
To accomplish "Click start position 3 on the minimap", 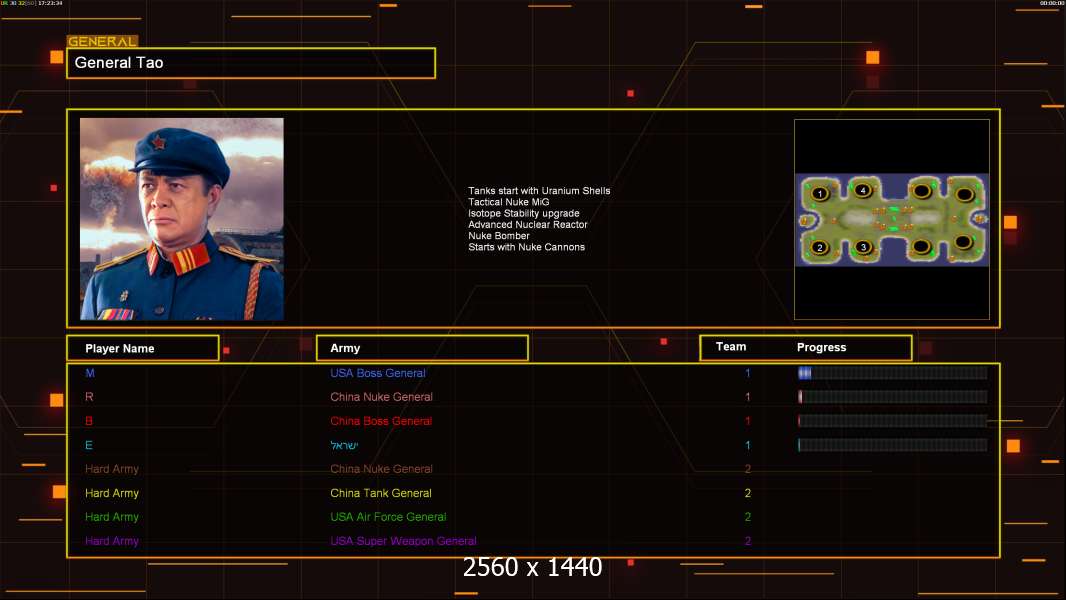I will 863,247.
